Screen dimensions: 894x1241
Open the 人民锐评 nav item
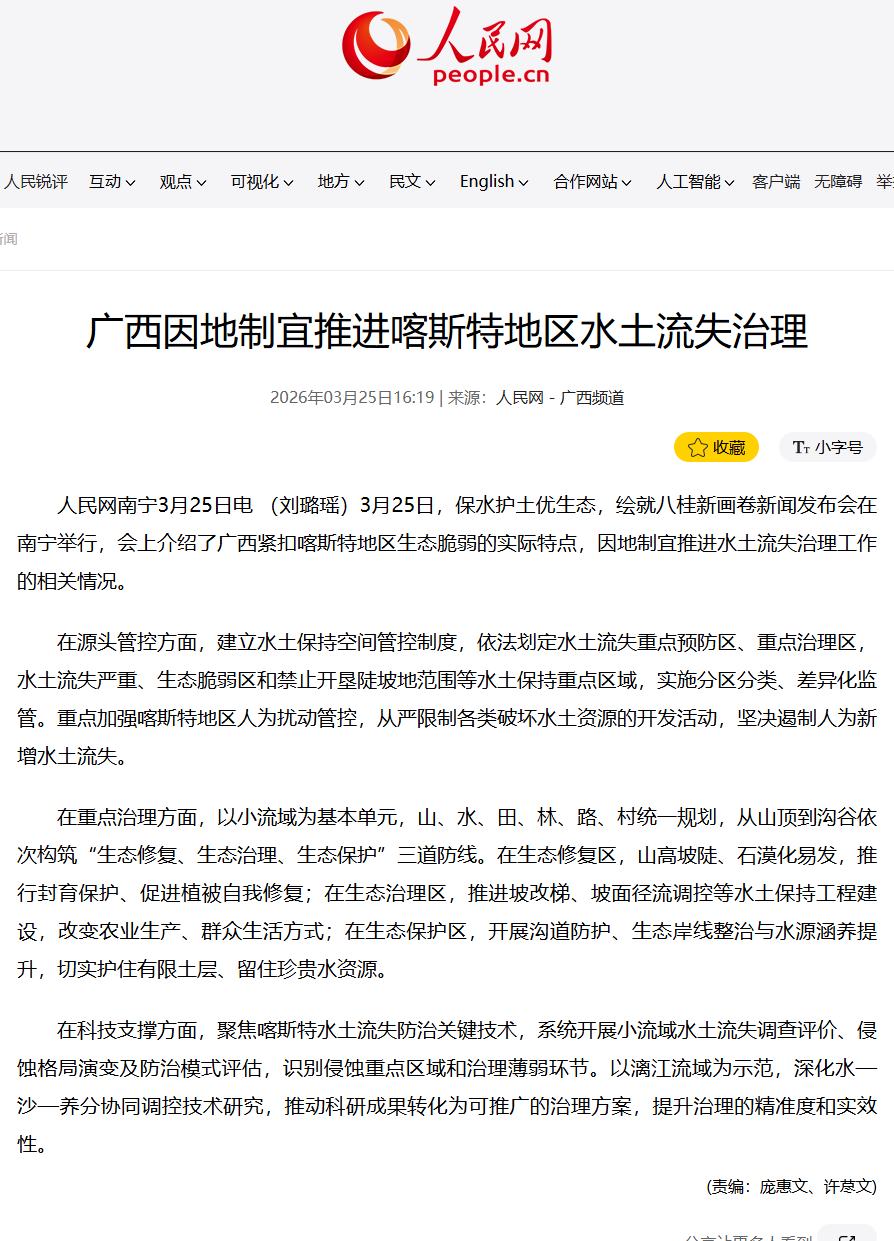coord(36,182)
